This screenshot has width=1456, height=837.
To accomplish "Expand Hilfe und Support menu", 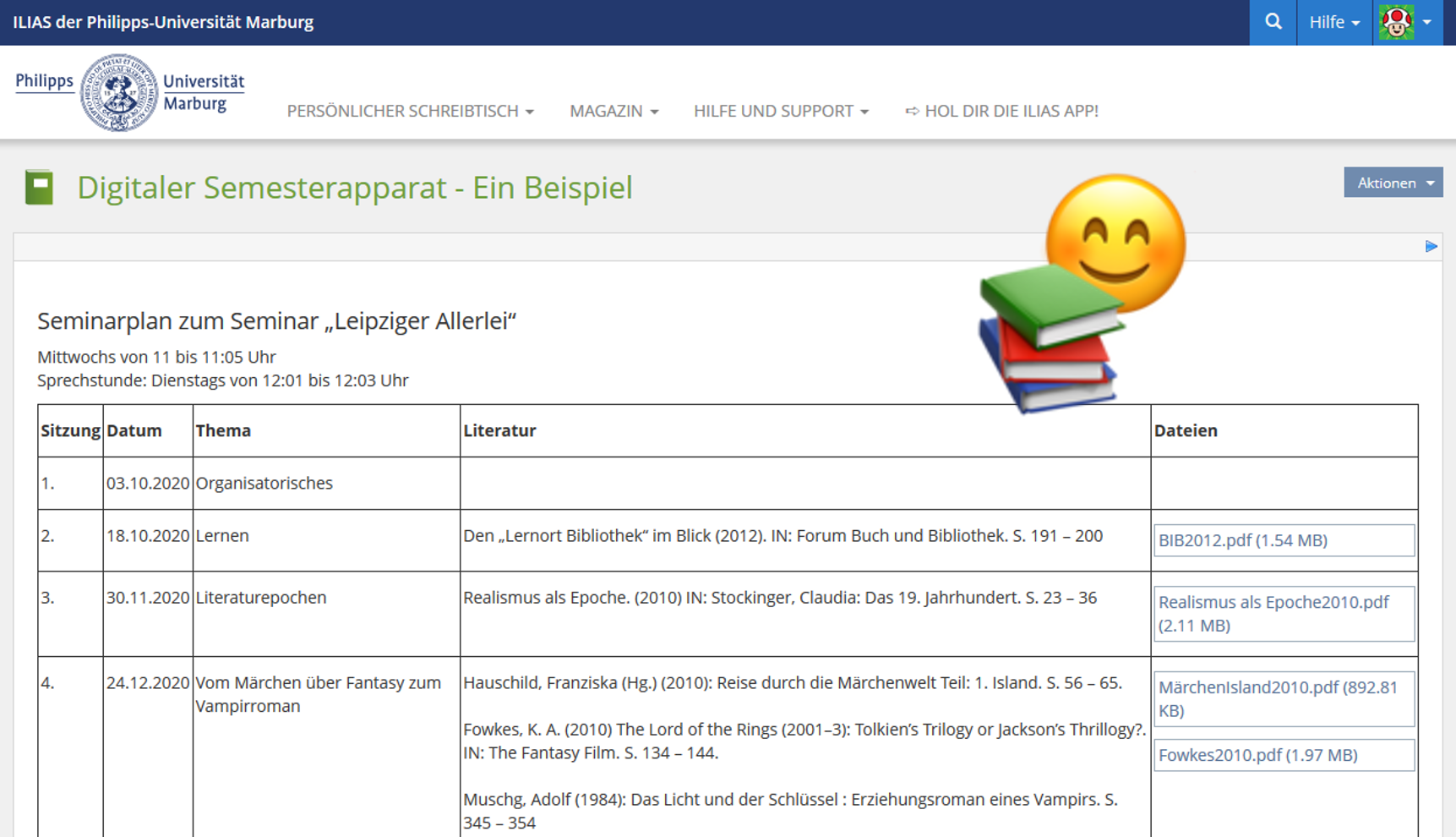I will tap(780, 111).
